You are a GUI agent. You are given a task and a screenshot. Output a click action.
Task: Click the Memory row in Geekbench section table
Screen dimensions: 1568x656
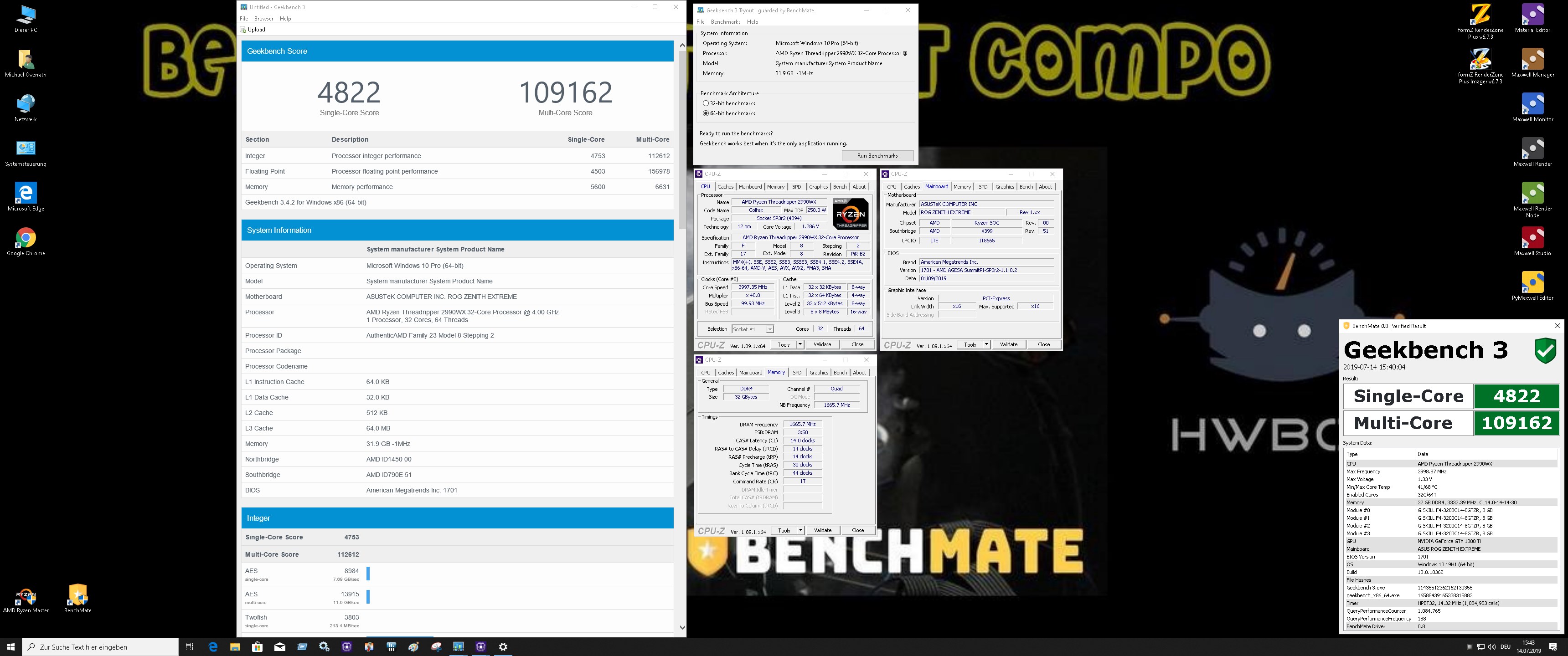(x=457, y=187)
